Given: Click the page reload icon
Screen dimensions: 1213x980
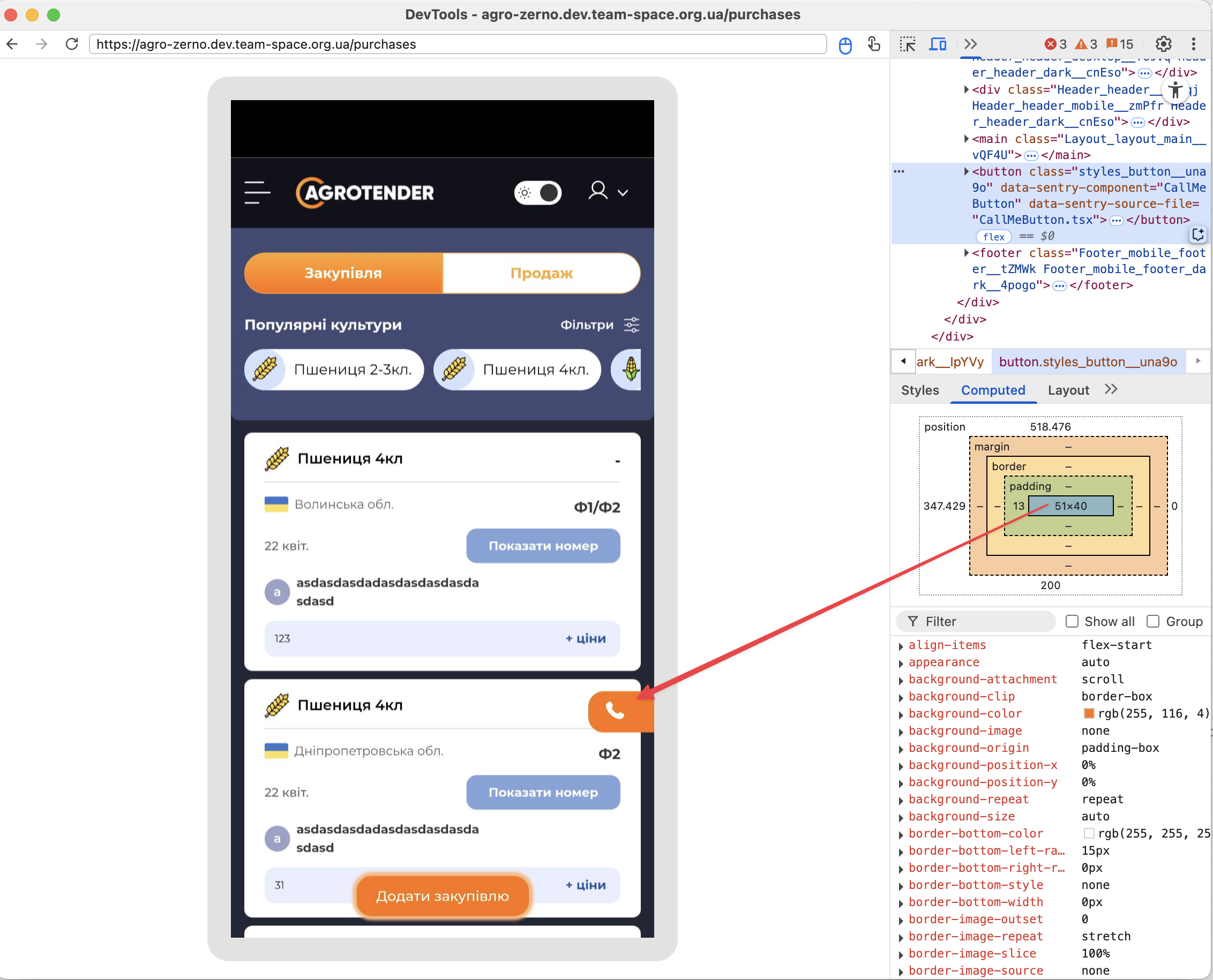Looking at the screenshot, I should click(x=72, y=44).
